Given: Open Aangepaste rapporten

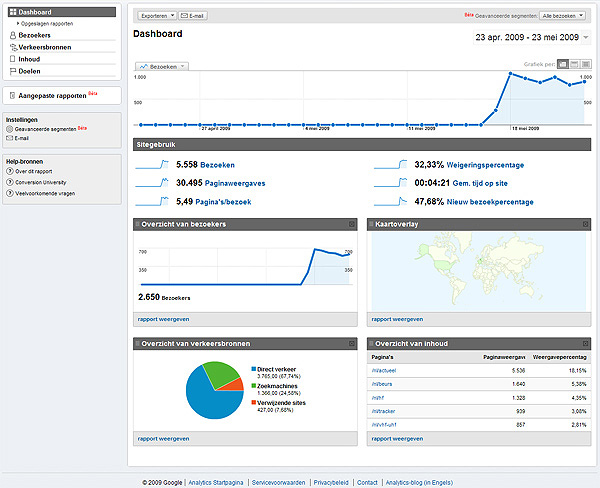Looking at the screenshot, I should [52, 96].
